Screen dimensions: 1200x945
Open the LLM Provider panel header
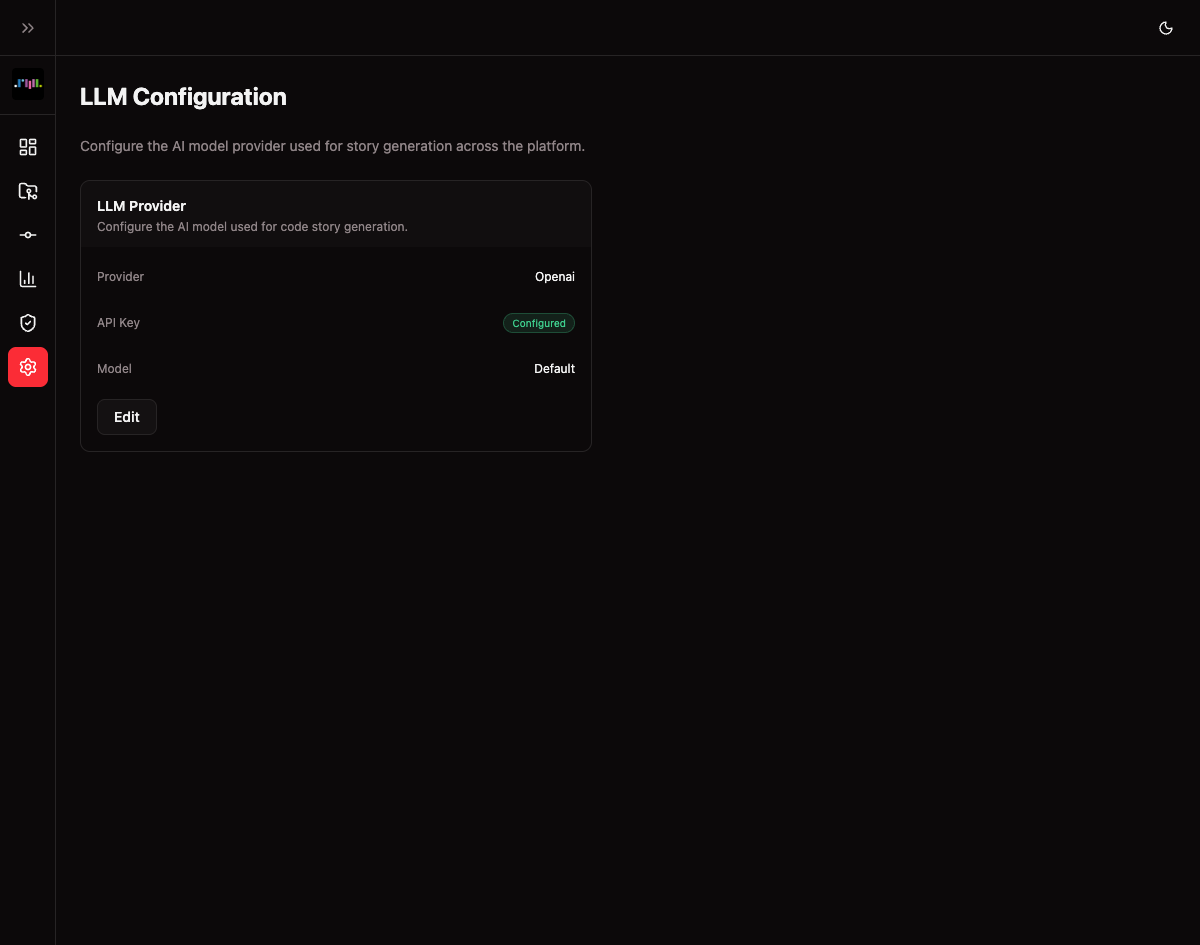coord(141,205)
